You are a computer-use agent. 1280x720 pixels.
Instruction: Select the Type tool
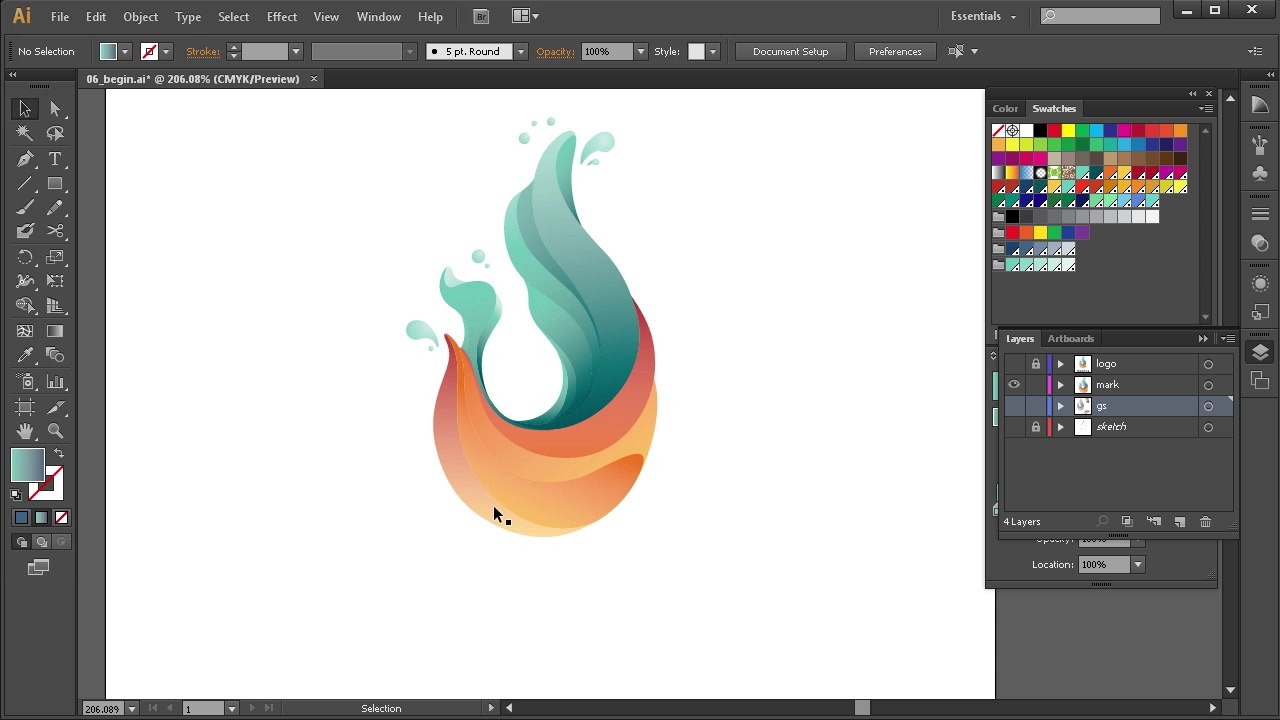pyautogui.click(x=55, y=160)
